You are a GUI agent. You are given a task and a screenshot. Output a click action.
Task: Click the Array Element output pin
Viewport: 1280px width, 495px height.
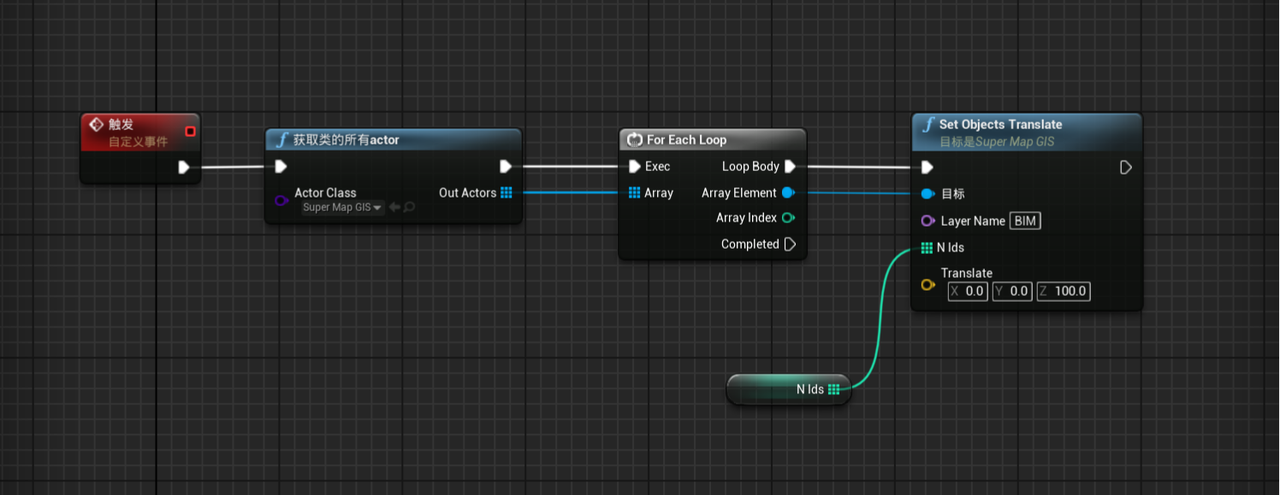point(788,193)
